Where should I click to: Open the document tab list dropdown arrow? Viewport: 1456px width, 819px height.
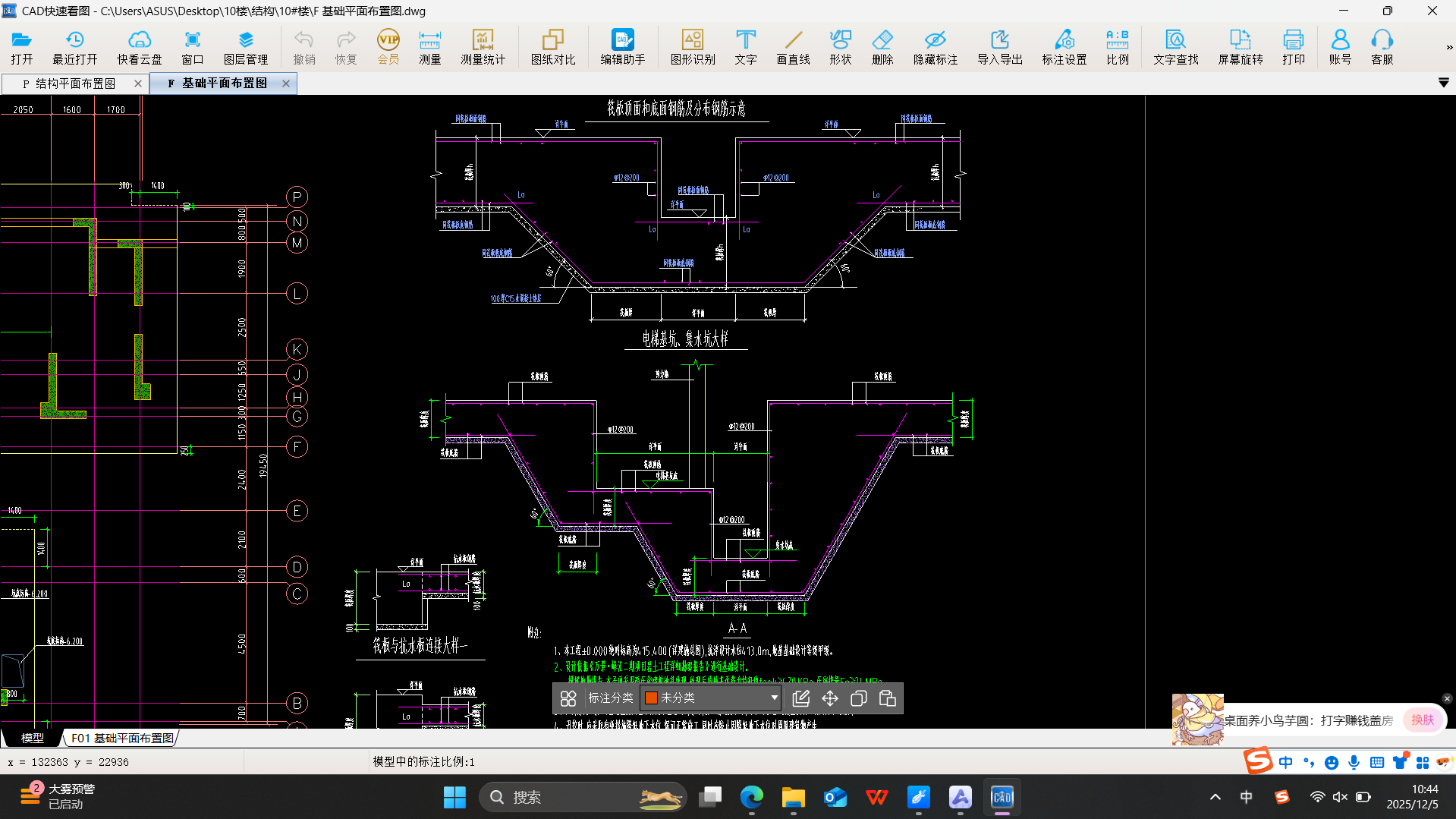tap(1443, 83)
